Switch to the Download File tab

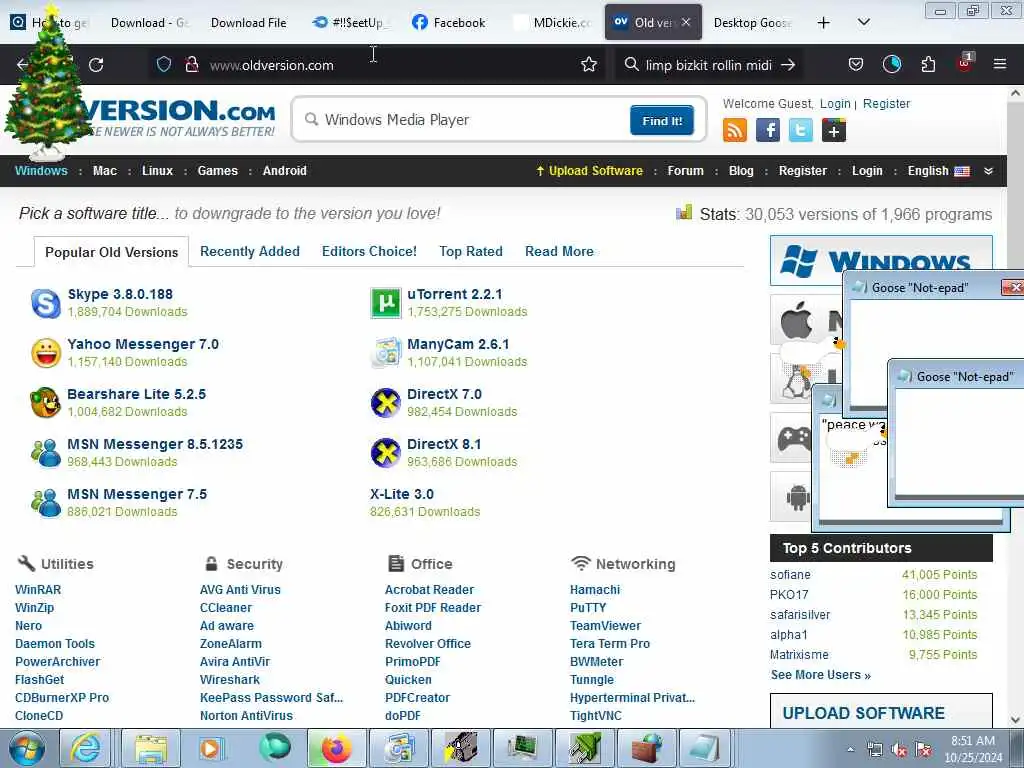coord(248,22)
